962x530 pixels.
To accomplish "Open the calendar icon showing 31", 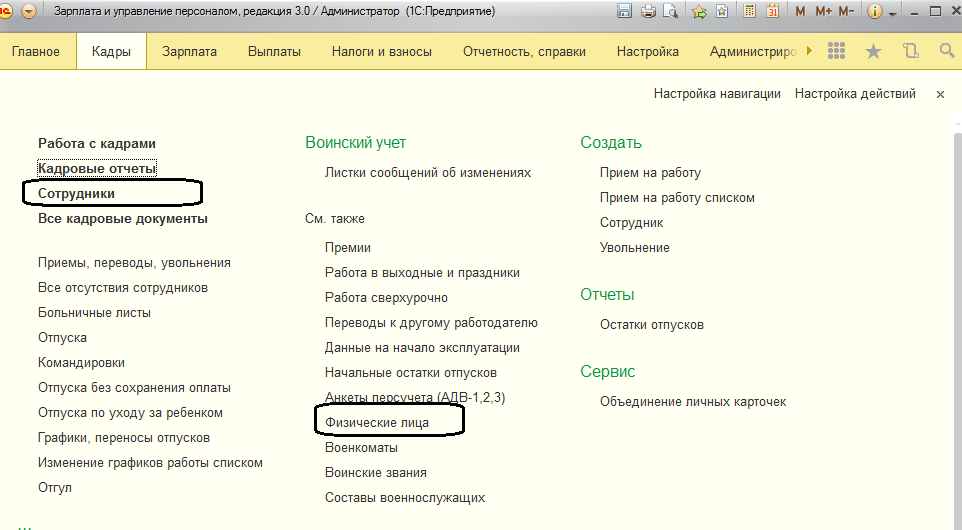I will 772,11.
